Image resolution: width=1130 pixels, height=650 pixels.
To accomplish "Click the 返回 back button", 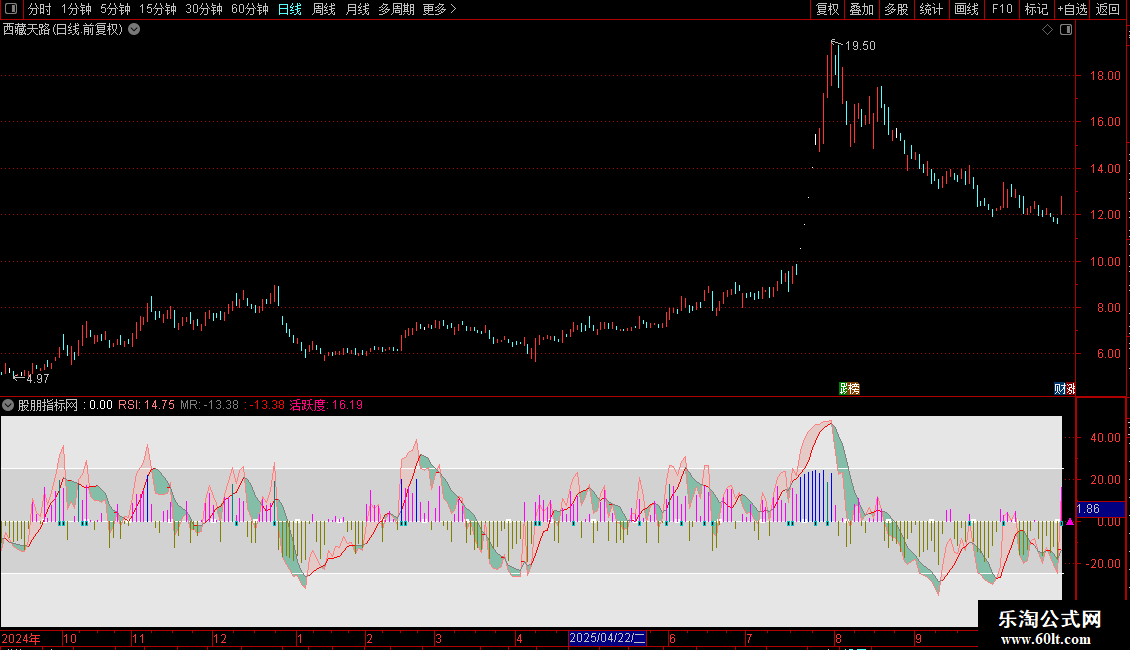I will [1108, 9].
